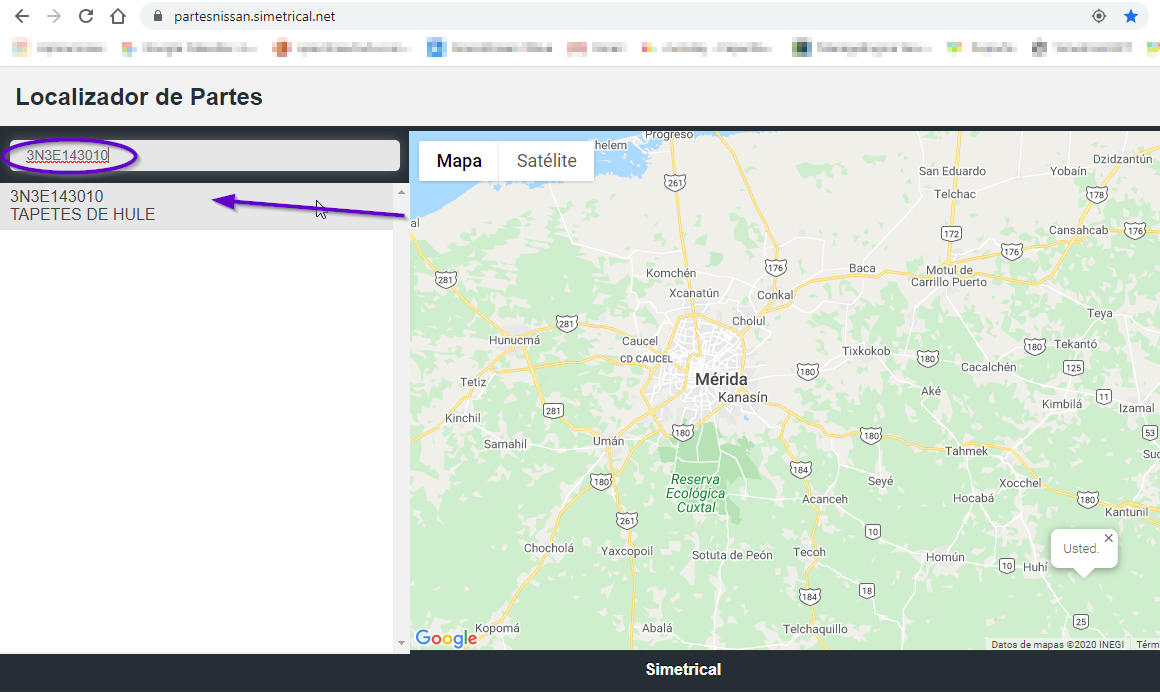Screen dimensions: 1160x692
Task: Click the Komchén town label
Action: click(671, 273)
